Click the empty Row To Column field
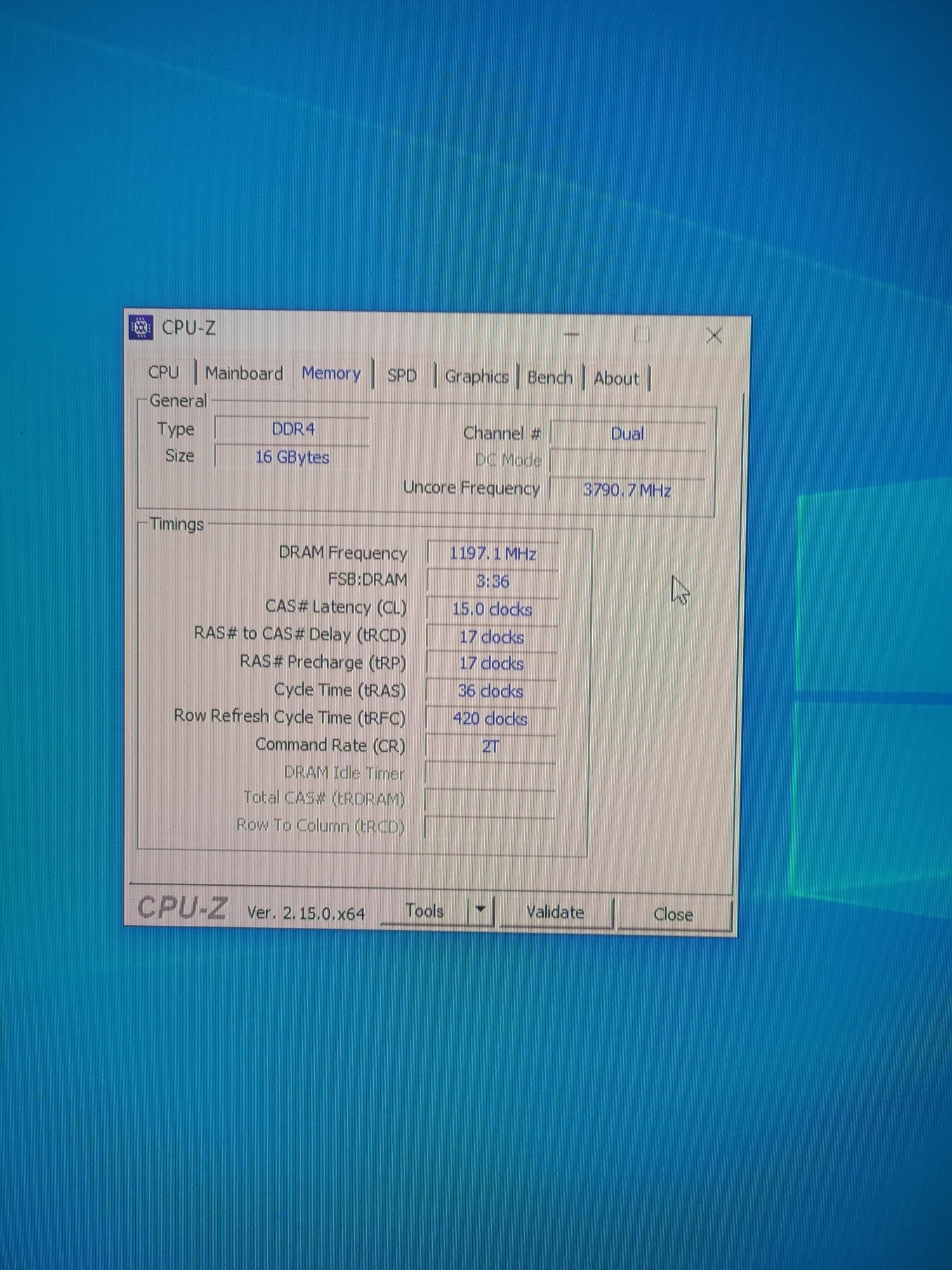The width and height of the screenshot is (952, 1270). [489, 828]
